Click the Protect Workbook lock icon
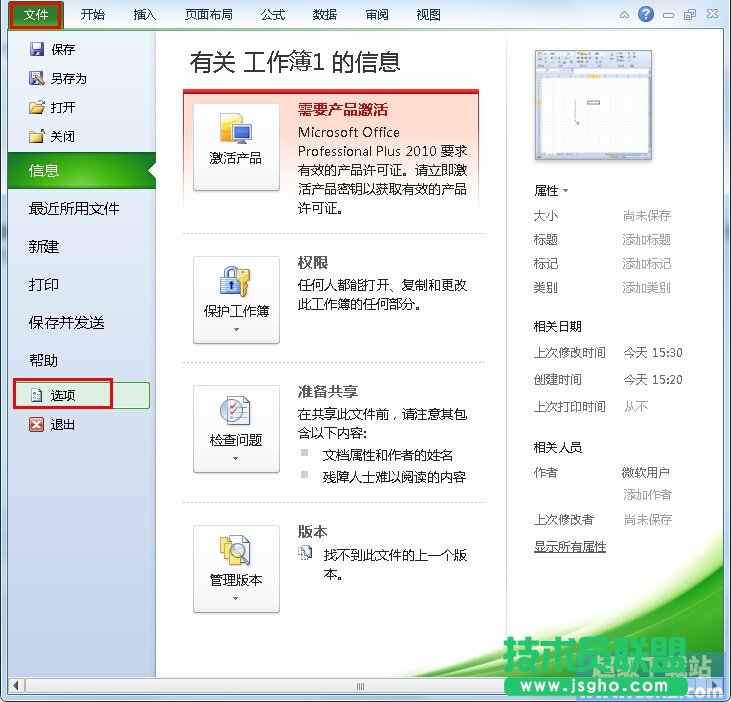 coord(235,281)
